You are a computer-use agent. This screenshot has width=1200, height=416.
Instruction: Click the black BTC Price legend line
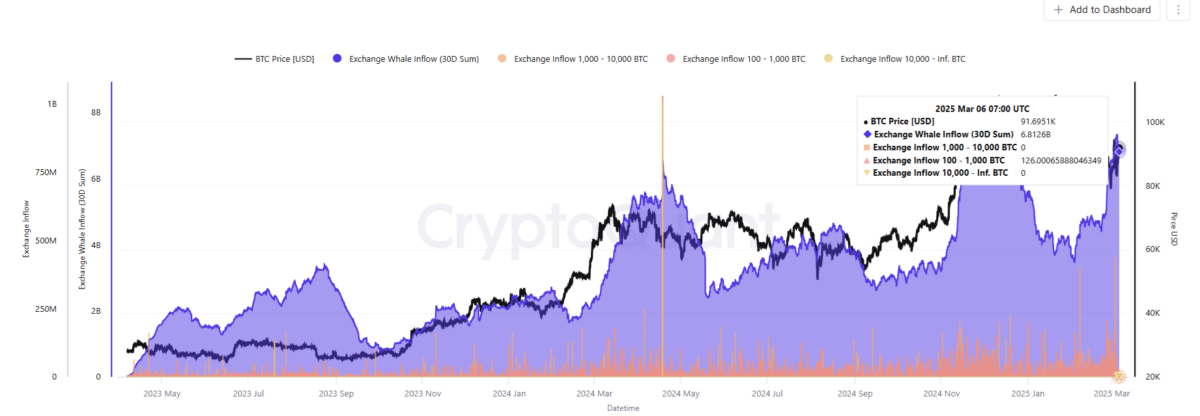click(243, 59)
